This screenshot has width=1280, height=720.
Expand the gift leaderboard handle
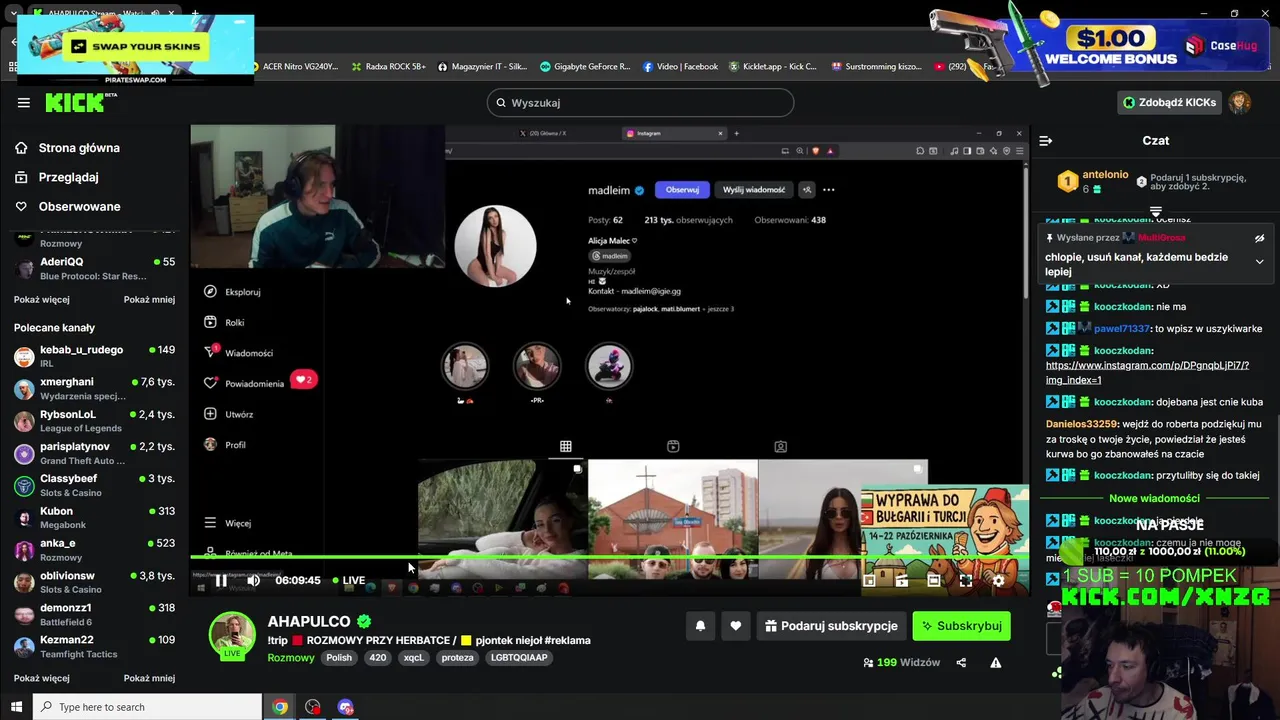pos(1156,211)
